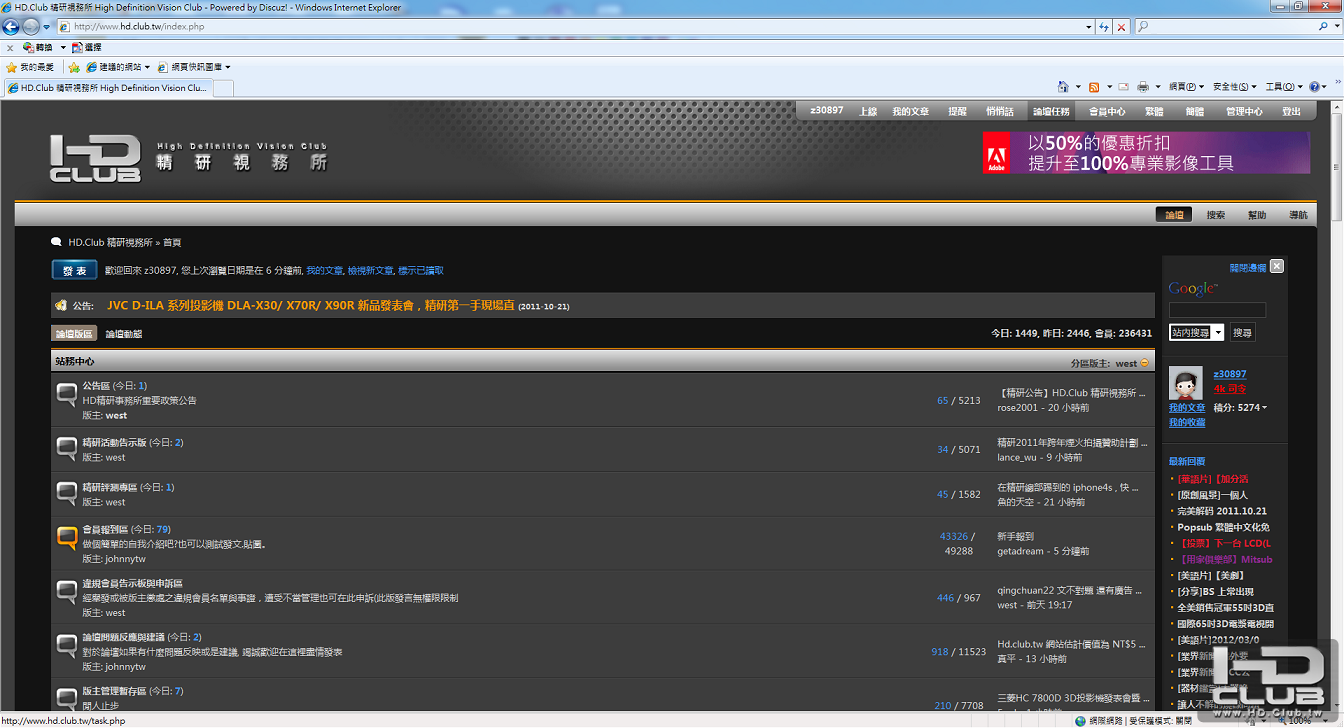Image resolution: width=1344 pixels, height=728 pixels.
Task: Click the user avatar image of z30897
Action: (x=1186, y=384)
